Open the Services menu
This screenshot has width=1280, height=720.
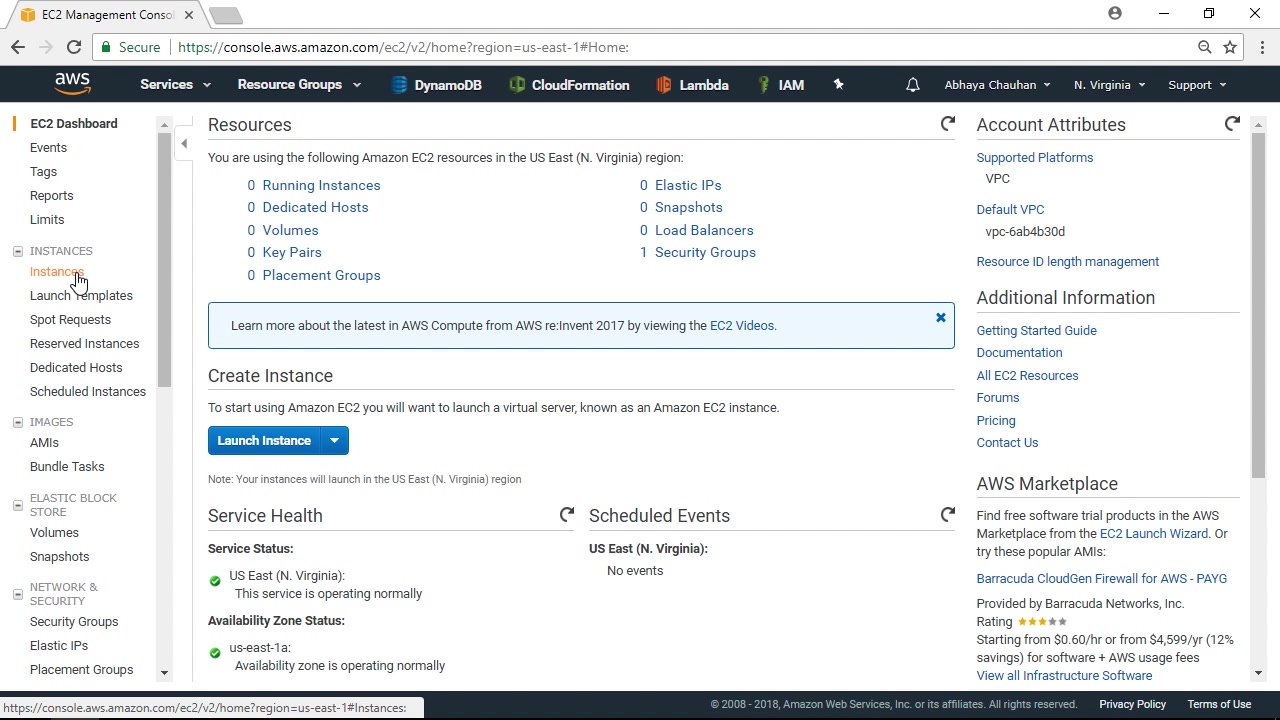point(175,85)
